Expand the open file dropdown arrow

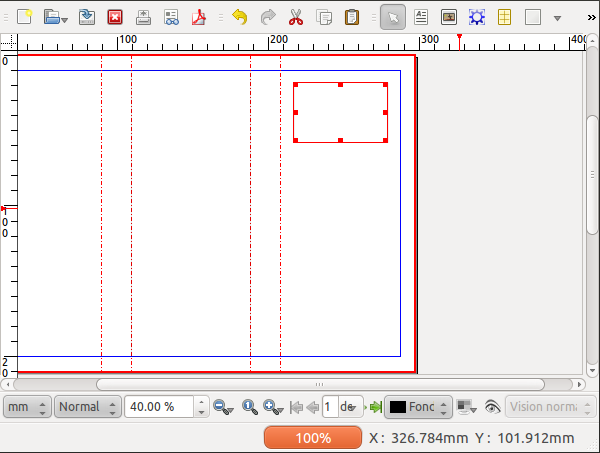pos(63,19)
